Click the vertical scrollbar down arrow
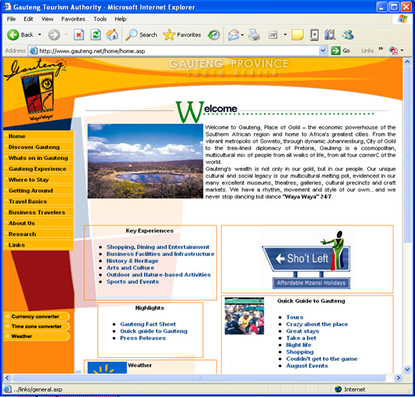The width and height of the screenshot is (415, 397). pos(407,369)
